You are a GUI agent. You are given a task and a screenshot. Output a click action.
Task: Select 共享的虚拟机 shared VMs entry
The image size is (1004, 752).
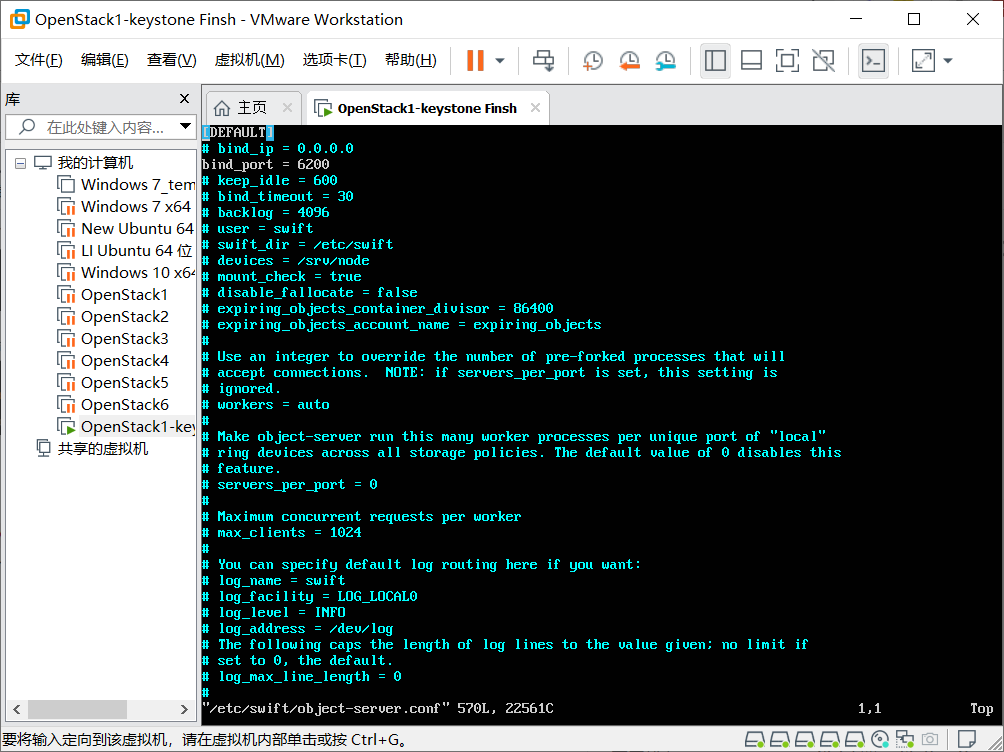tap(102, 448)
